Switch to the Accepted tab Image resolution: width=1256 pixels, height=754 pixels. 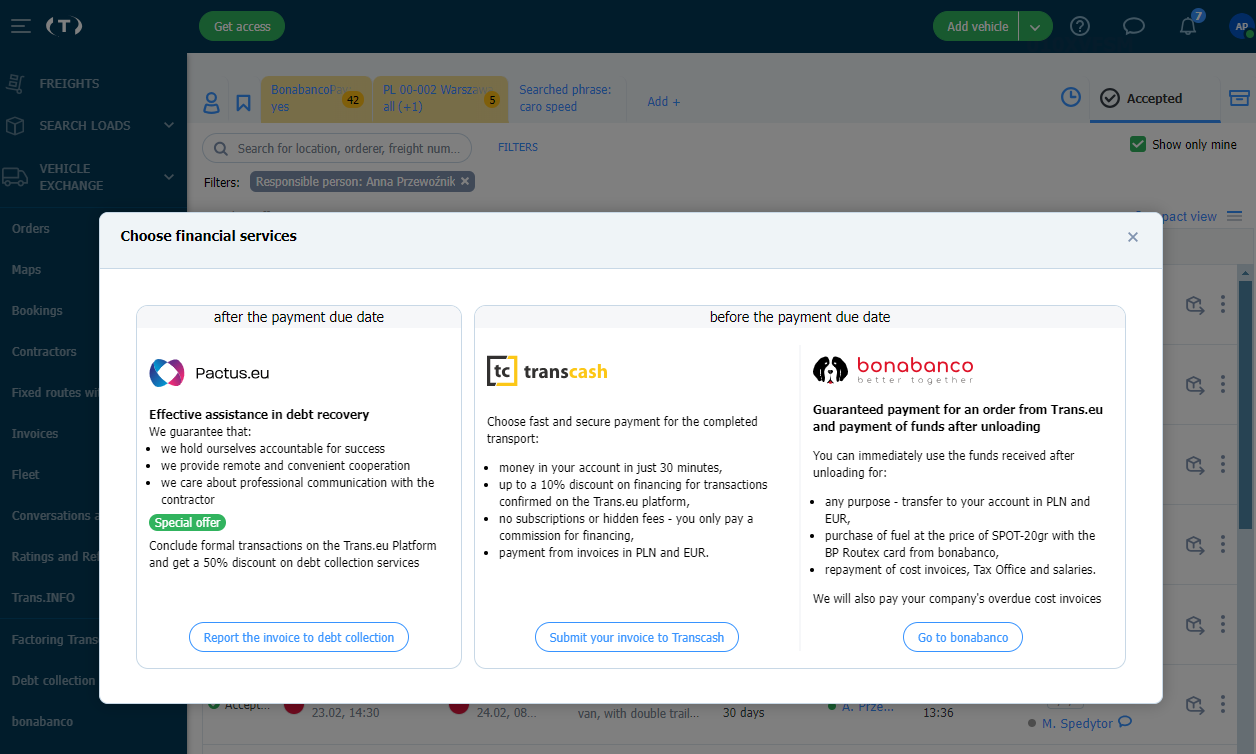1153,98
